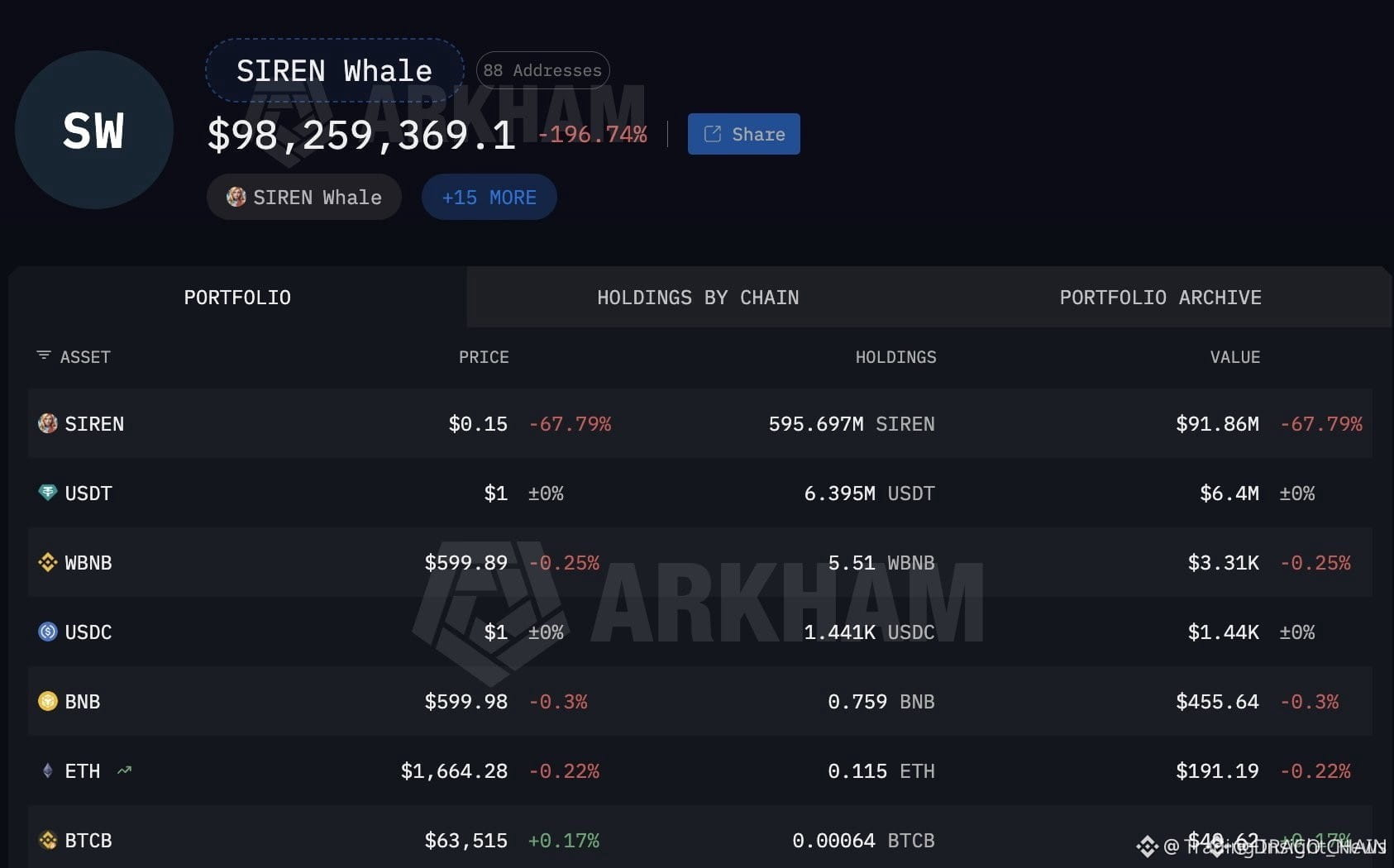The width and height of the screenshot is (1394, 868).
Task: Click the SIREN token icon in asset list
Action: 48,423
